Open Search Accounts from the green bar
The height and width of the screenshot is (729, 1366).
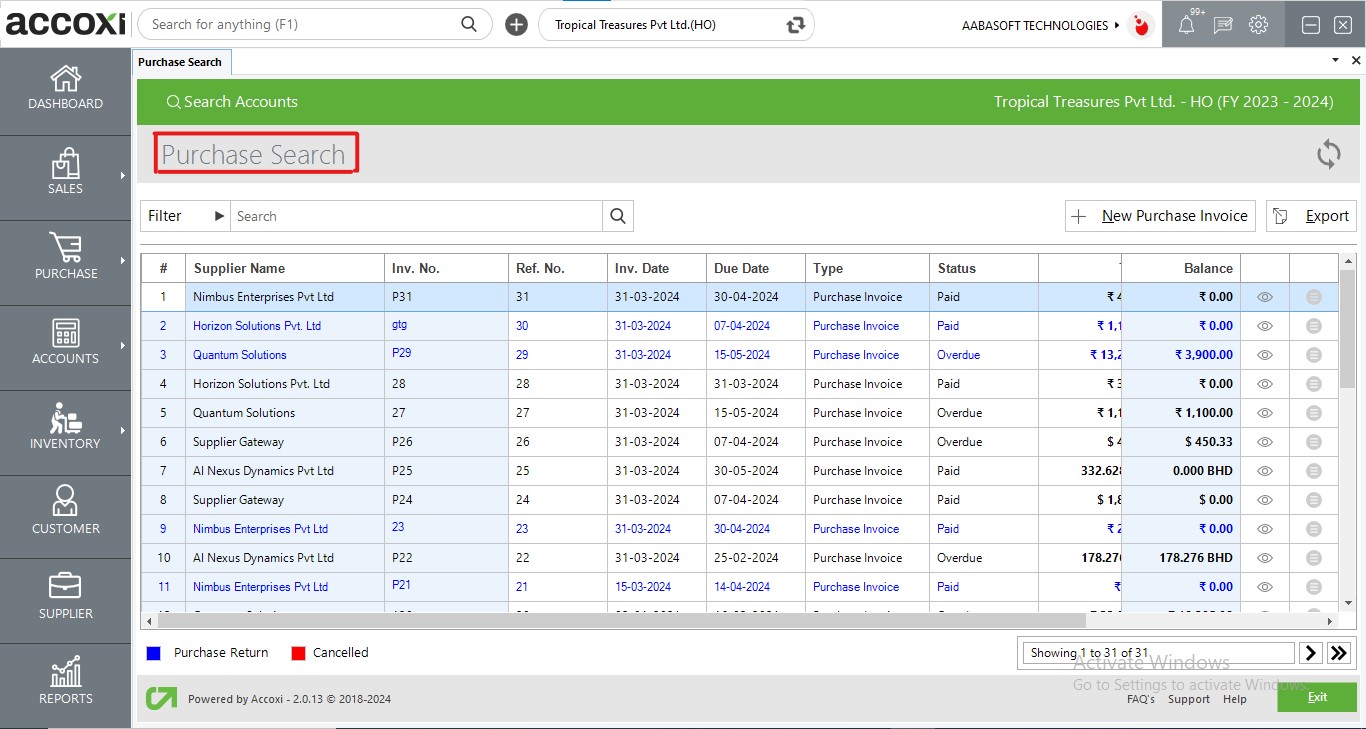tap(233, 101)
